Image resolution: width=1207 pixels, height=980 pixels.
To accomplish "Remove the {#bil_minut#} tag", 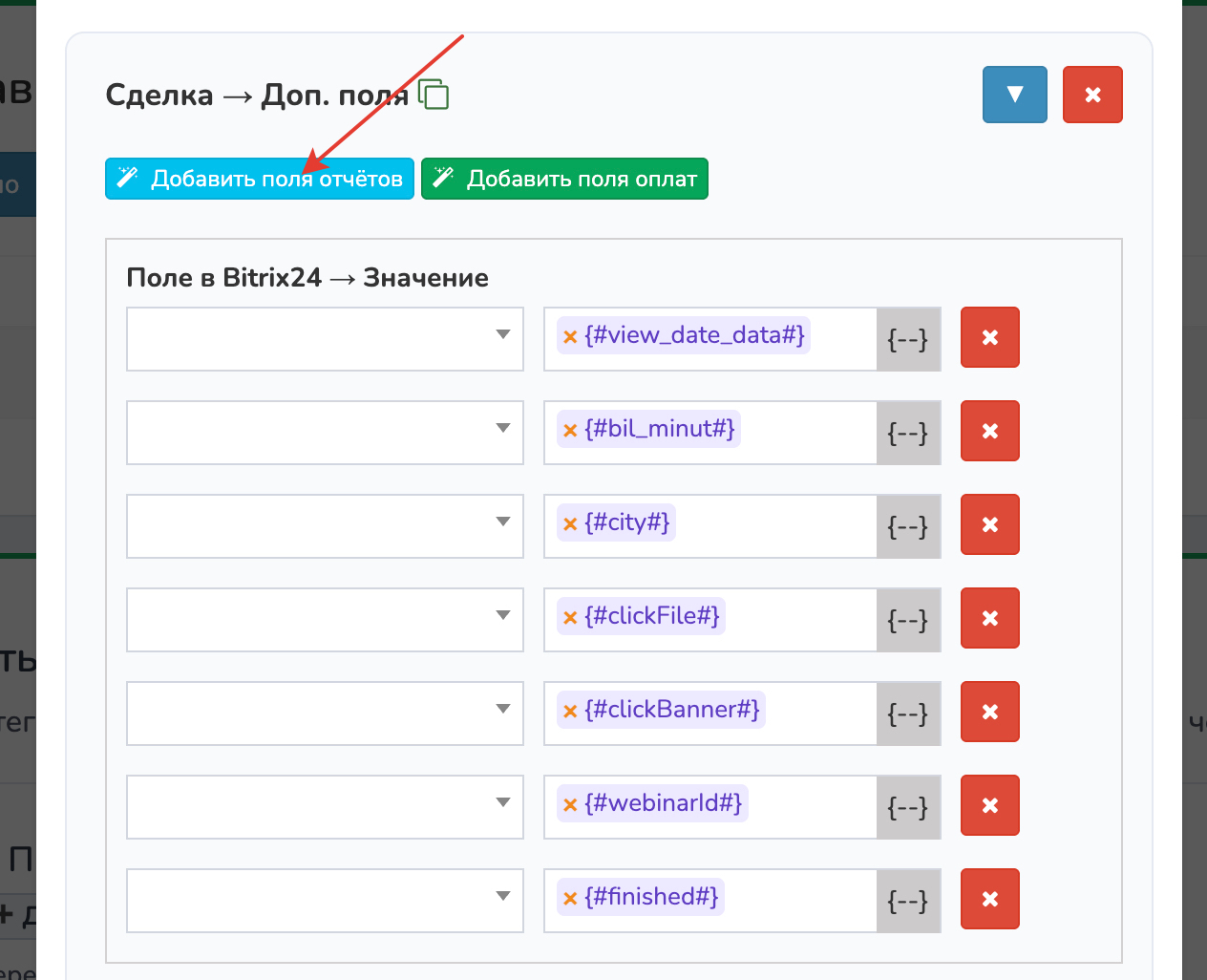I will click(x=570, y=430).
